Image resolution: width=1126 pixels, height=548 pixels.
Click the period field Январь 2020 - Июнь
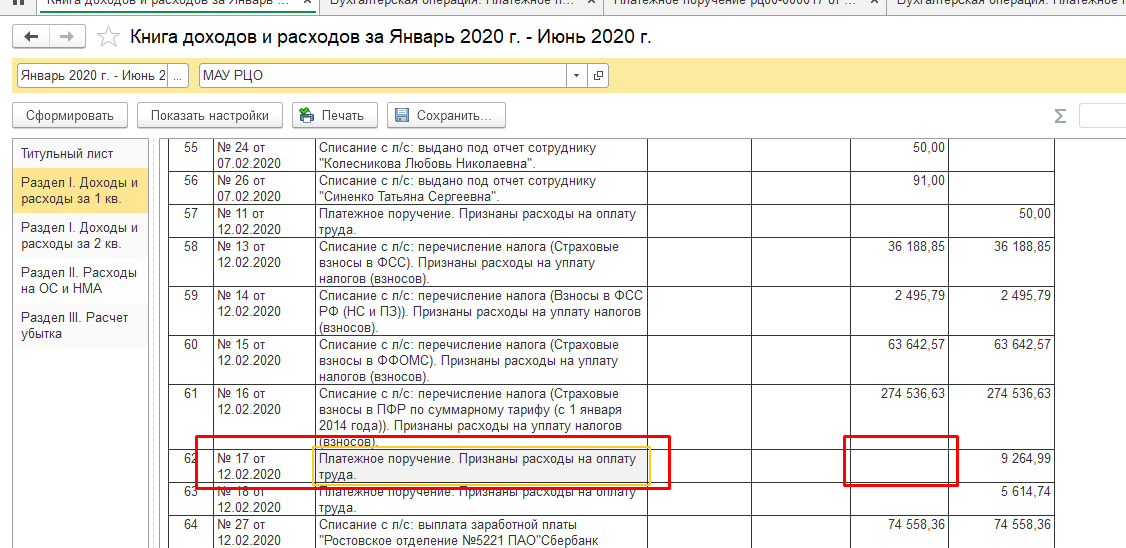click(x=92, y=76)
